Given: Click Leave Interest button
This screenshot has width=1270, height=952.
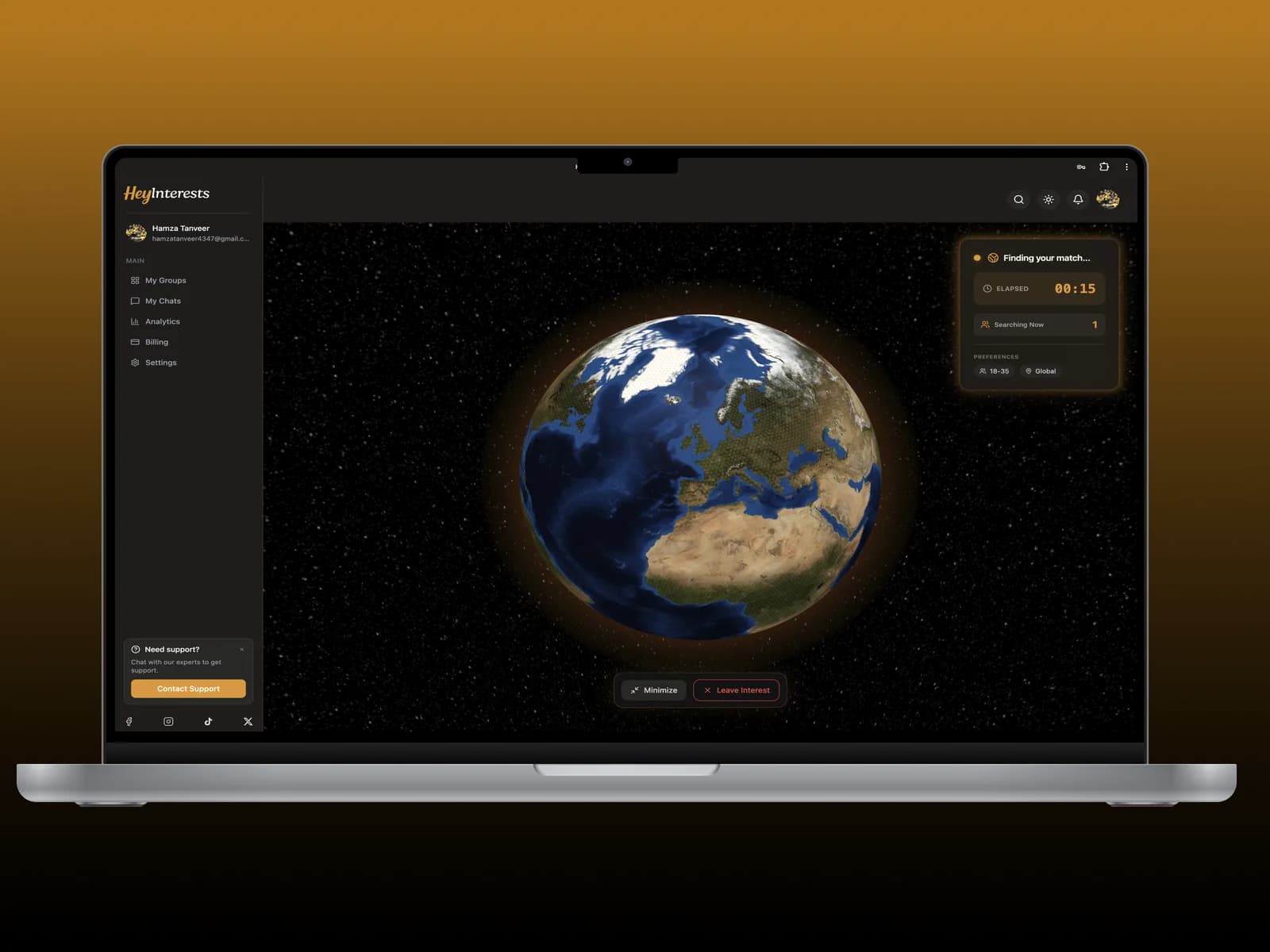Looking at the screenshot, I should (x=737, y=690).
